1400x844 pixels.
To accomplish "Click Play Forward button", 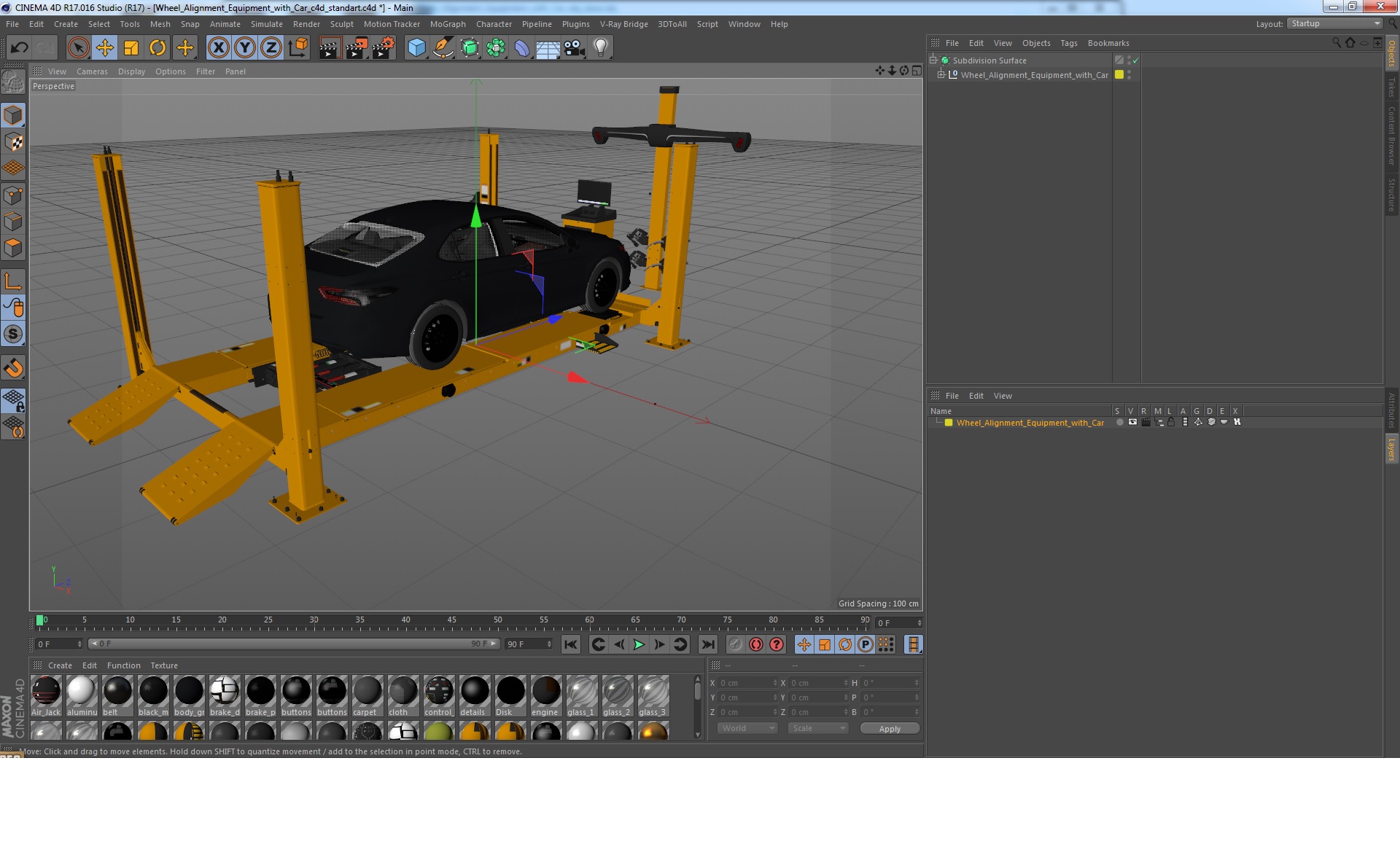I will [x=639, y=644].
